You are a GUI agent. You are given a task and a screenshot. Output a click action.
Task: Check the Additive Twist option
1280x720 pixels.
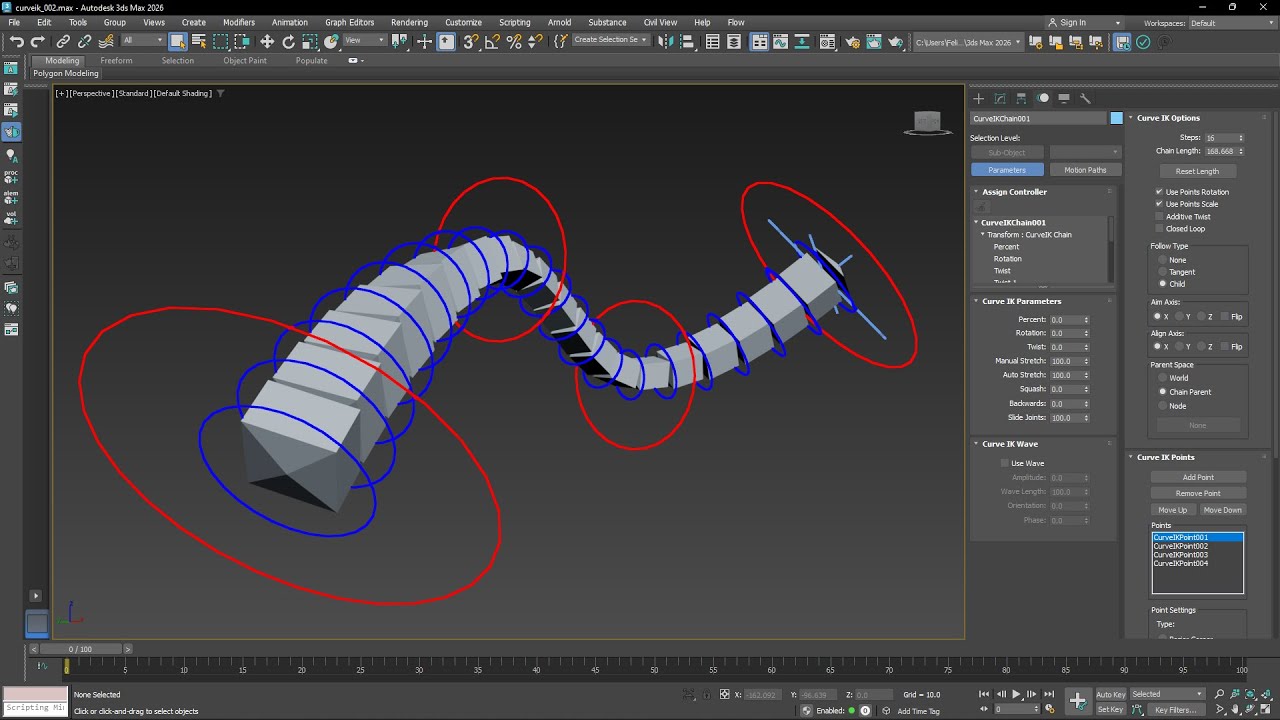click(1159, 216)
